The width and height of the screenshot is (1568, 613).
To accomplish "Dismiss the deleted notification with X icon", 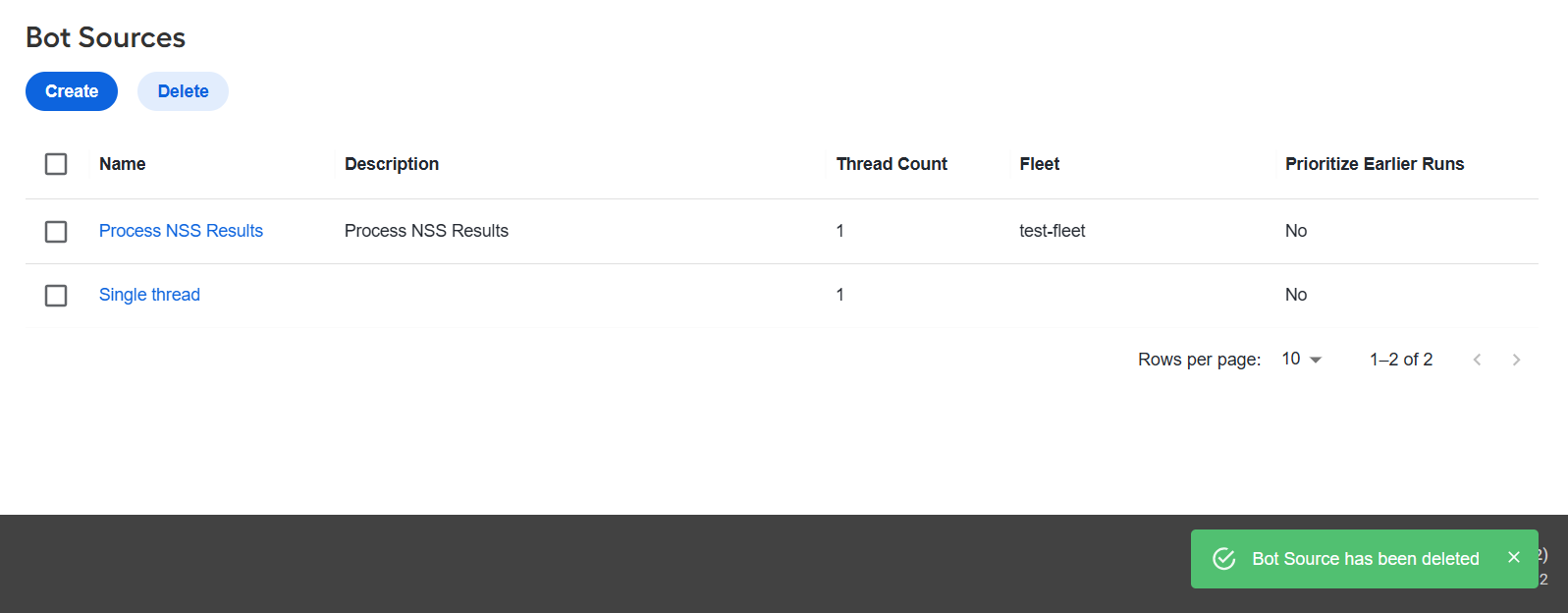I will 1513,557.
